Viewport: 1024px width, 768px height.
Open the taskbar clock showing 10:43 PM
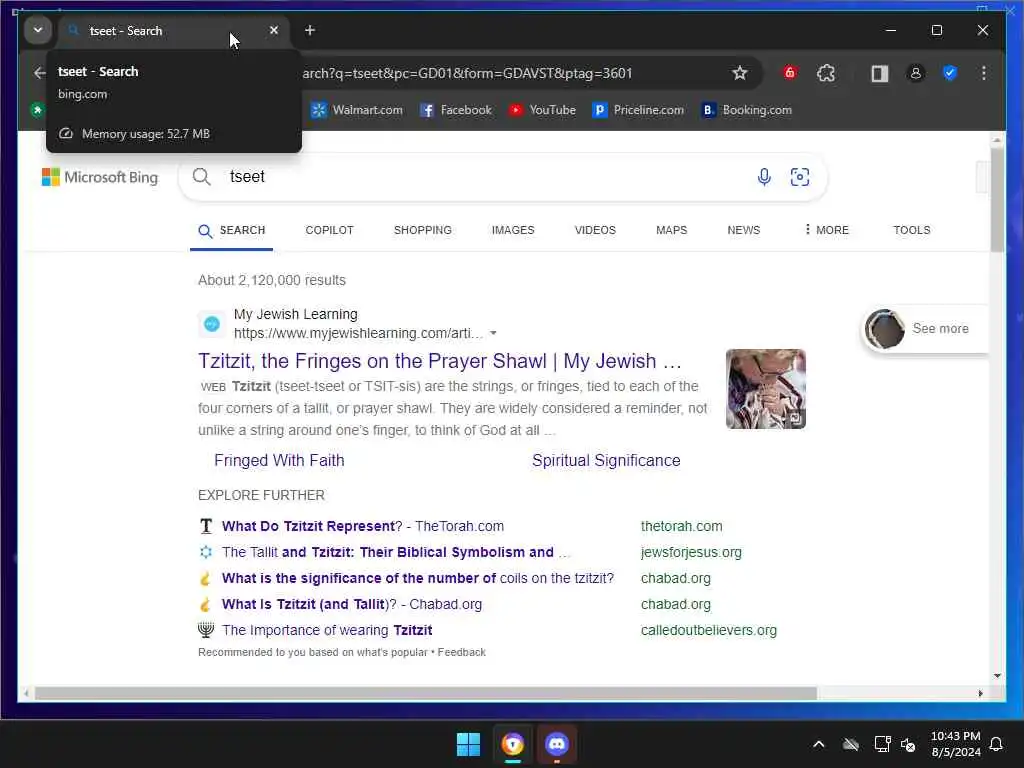[x=955, y=744]
